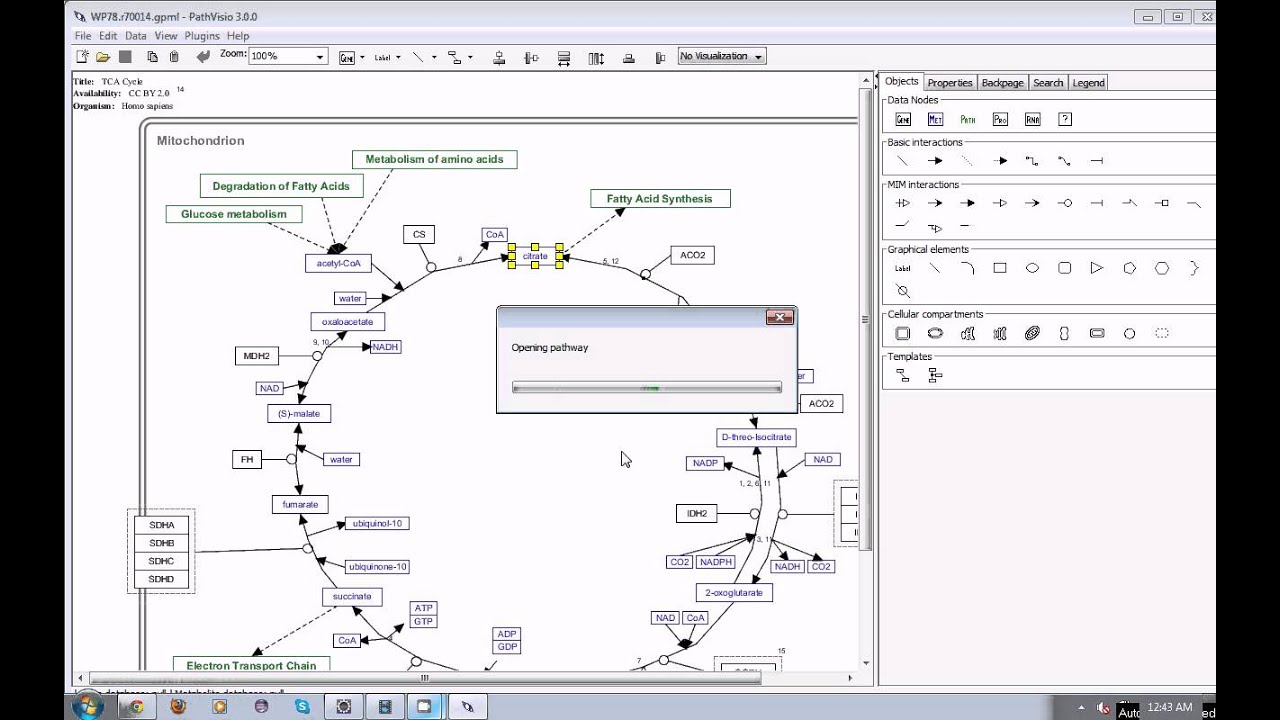The image size is (1280, 720).
Task: Switch to the Objects tab
Action: coord(902,82)
